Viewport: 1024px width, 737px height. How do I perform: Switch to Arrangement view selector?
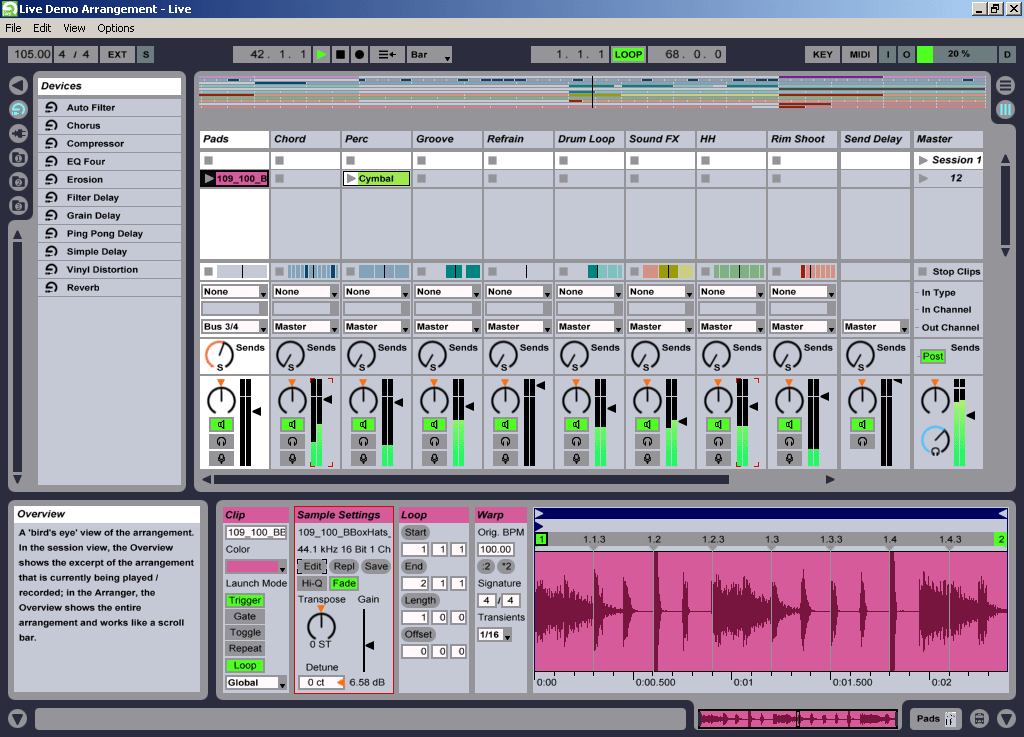tap(1006, 86)
